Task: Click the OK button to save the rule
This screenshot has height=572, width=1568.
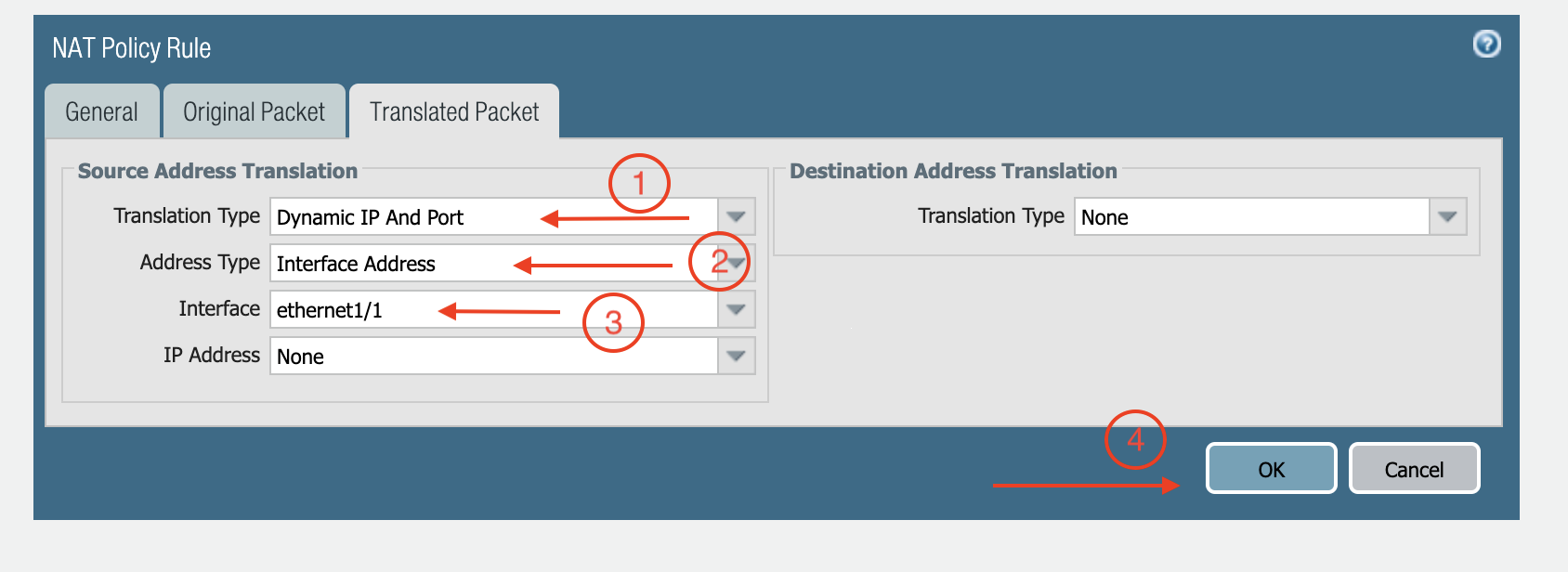Action: (x=1270, y=468)
